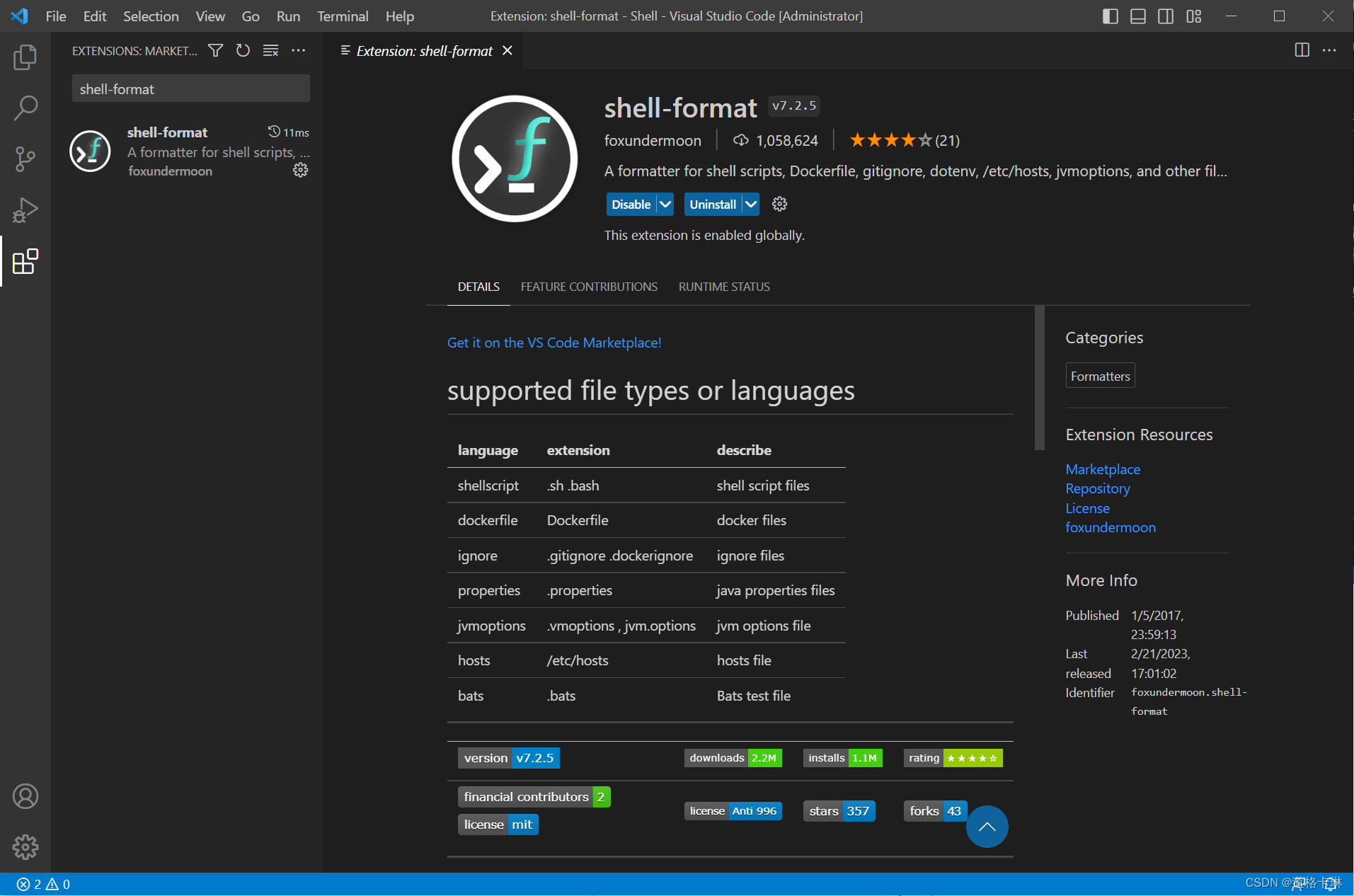Screen dimensions: 1354x896
Task: Click the errors and warnings status indicator
Action: pos(43,884)
